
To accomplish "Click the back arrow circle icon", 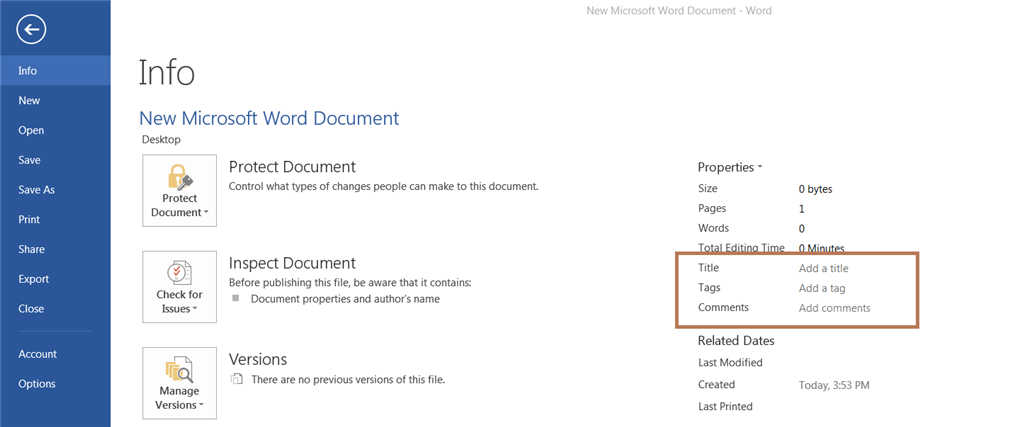I will (x=31, y=29).
